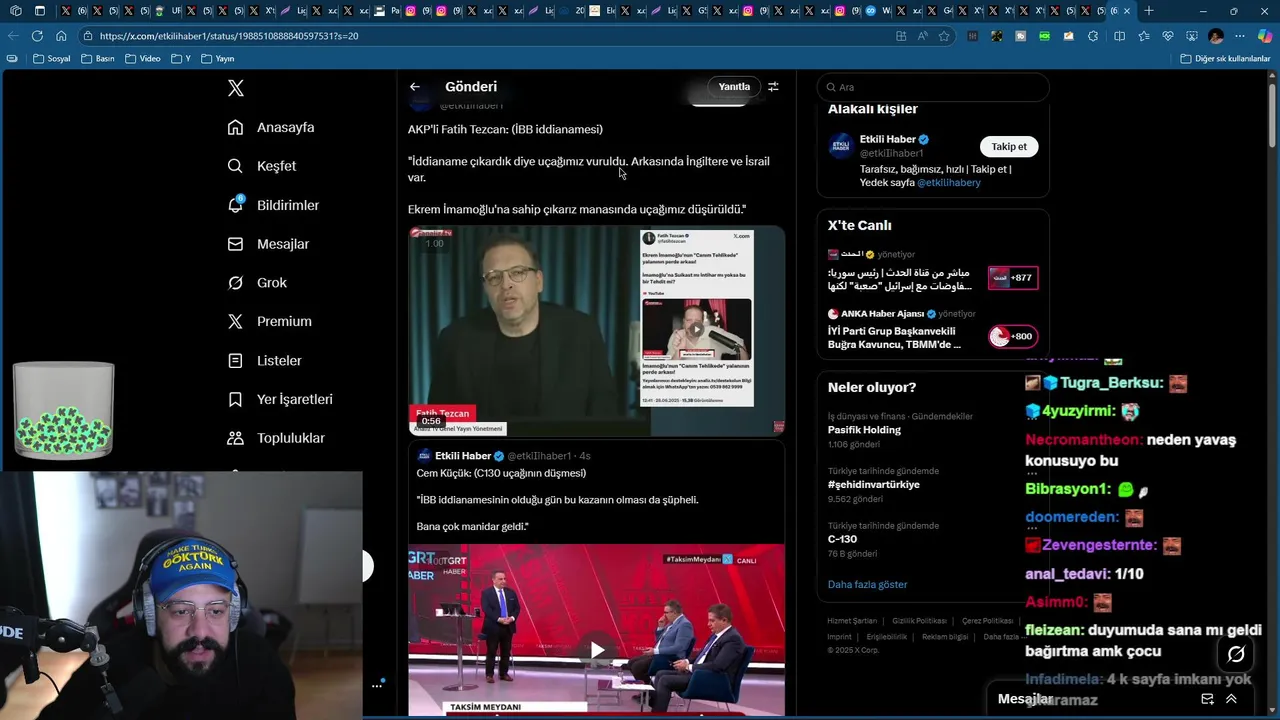
Task: Go back using the Gönderi arrow
Action: (x=415, y=87)
